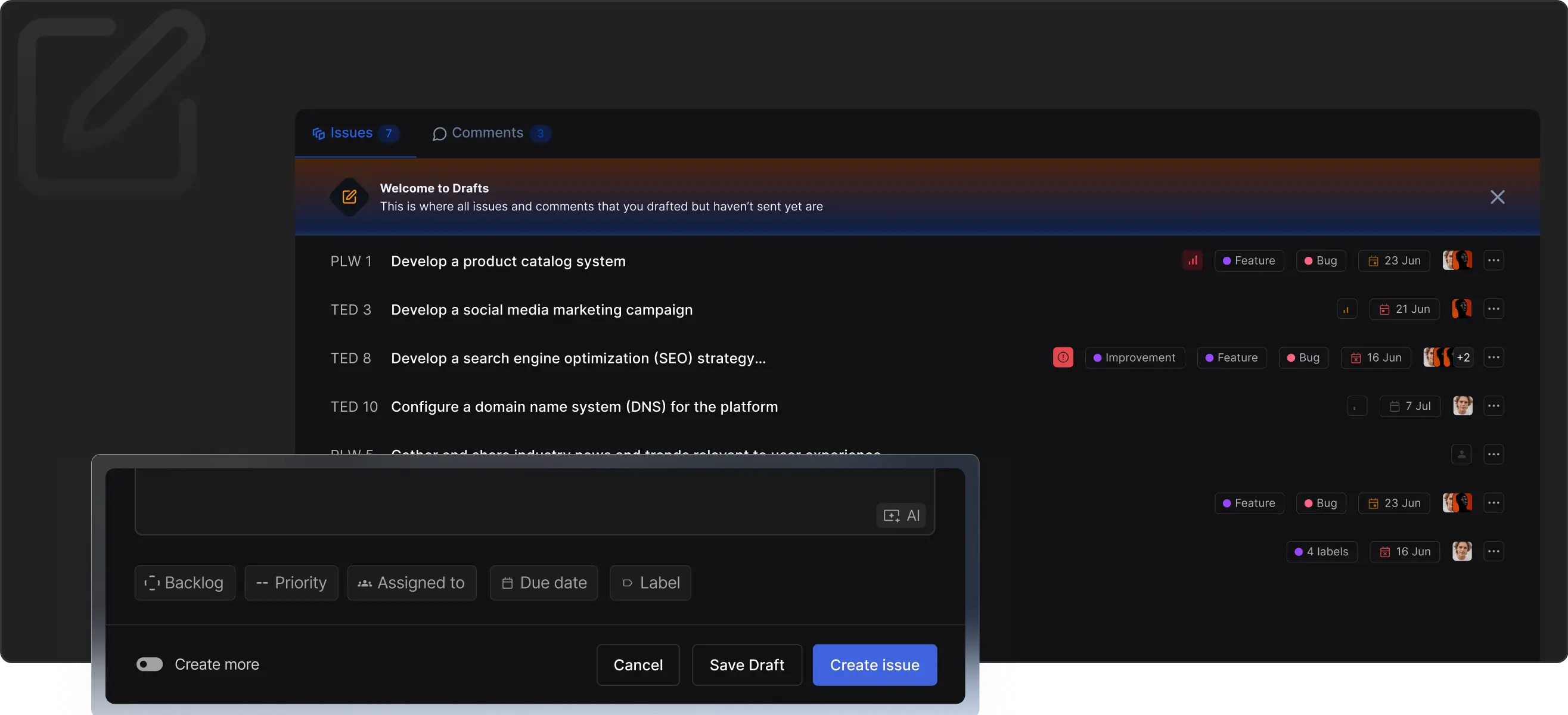1568x715 pixels.
Task: Dismiss the Welcome to Drafts banner
Action: click(1497, 197)
